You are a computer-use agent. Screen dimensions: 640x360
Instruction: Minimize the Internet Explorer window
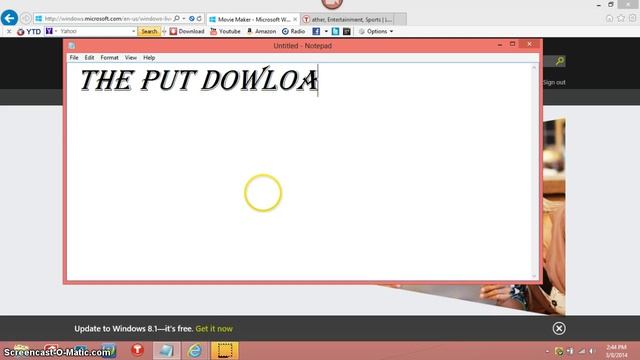coord(598,5)
